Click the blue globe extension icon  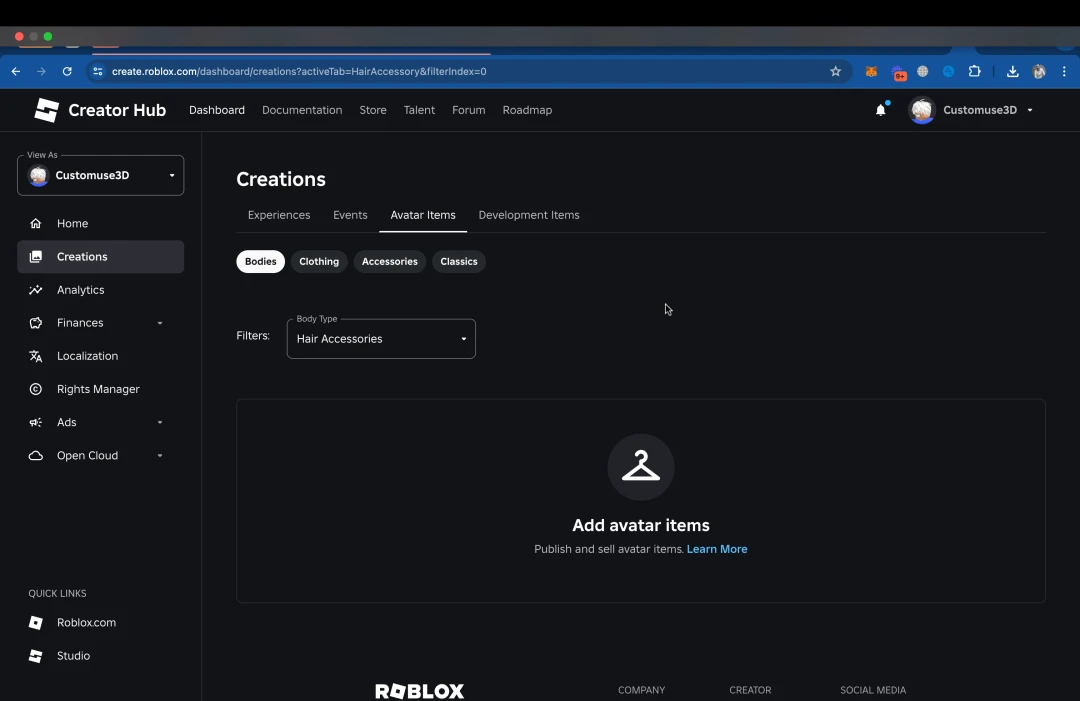(x=948, y=71)
